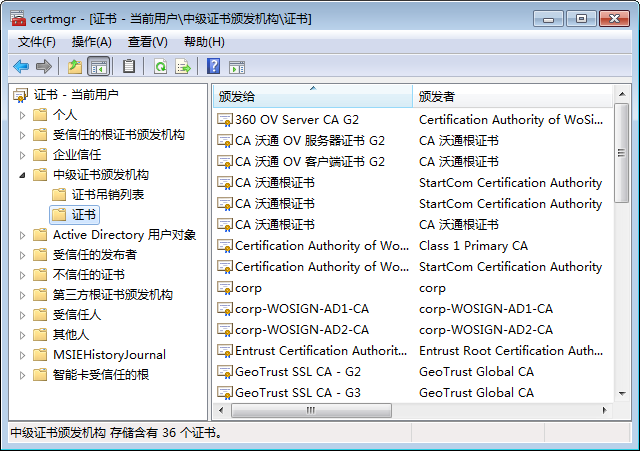Click the Help question mark icon

pos(213,66)
